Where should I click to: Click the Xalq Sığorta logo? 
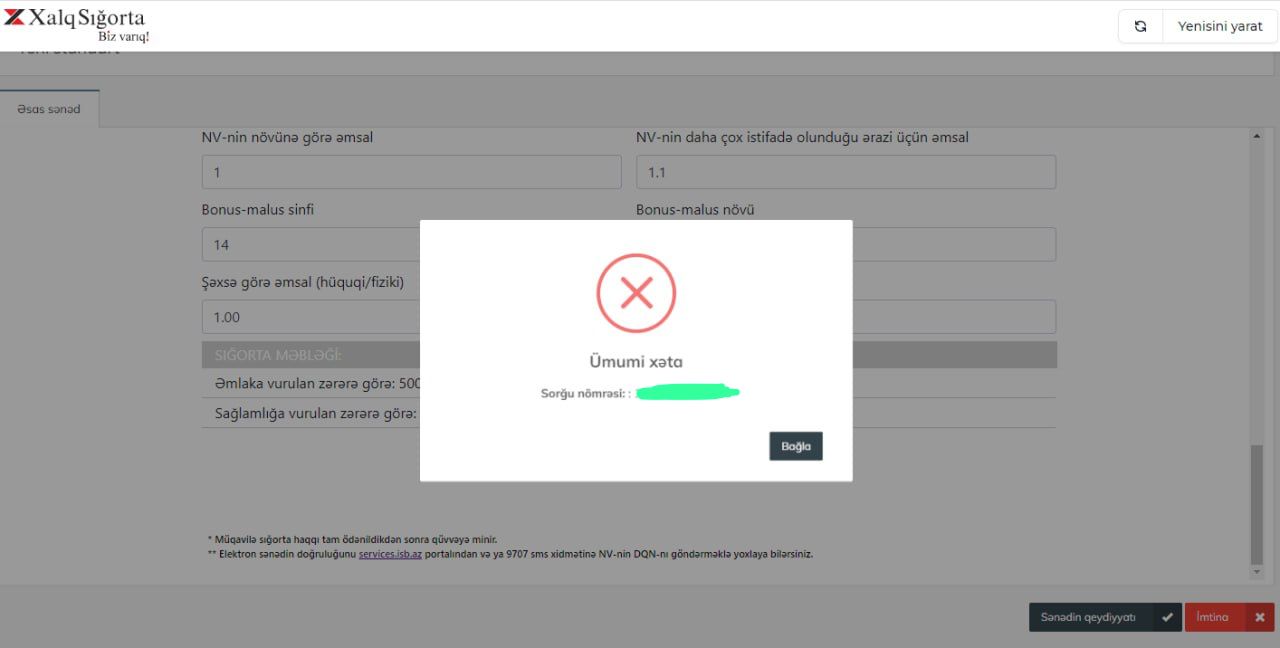[x=76, y=24]
